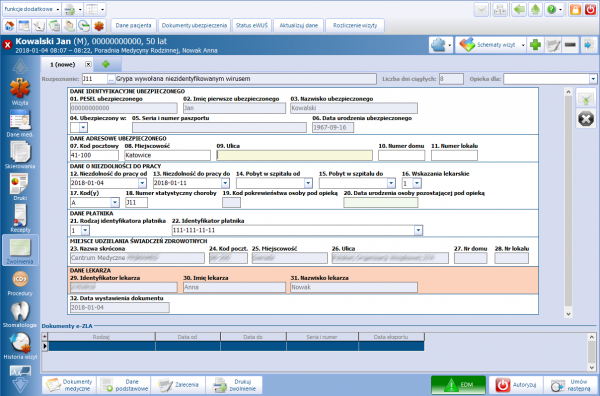Close the visit with the red X icon

(x=7, y=45)
